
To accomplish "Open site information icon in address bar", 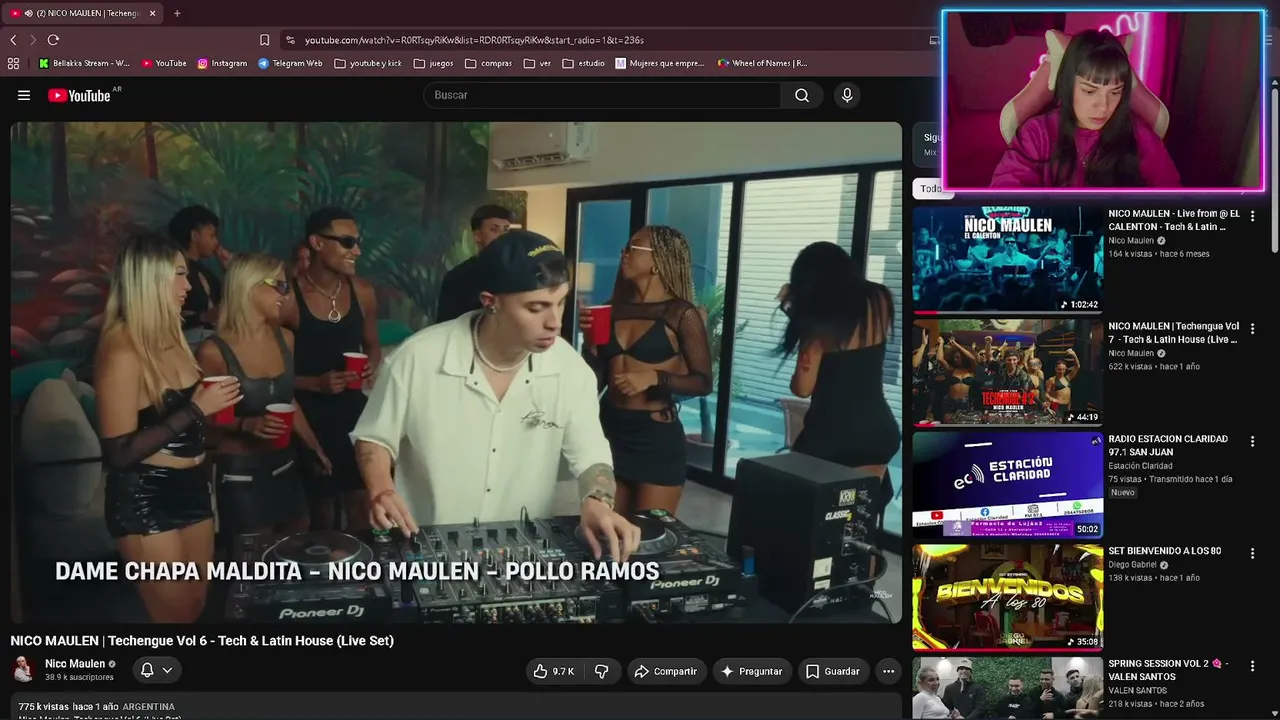I will [290, 40].
